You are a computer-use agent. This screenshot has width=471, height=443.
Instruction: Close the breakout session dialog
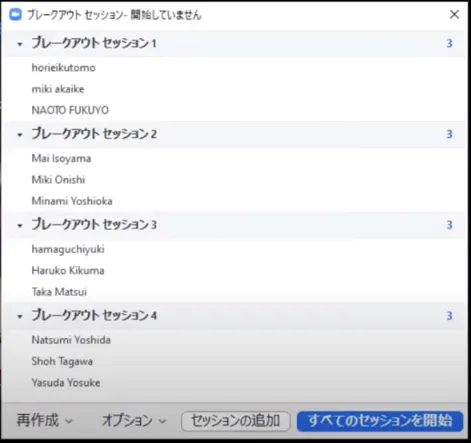454,14
